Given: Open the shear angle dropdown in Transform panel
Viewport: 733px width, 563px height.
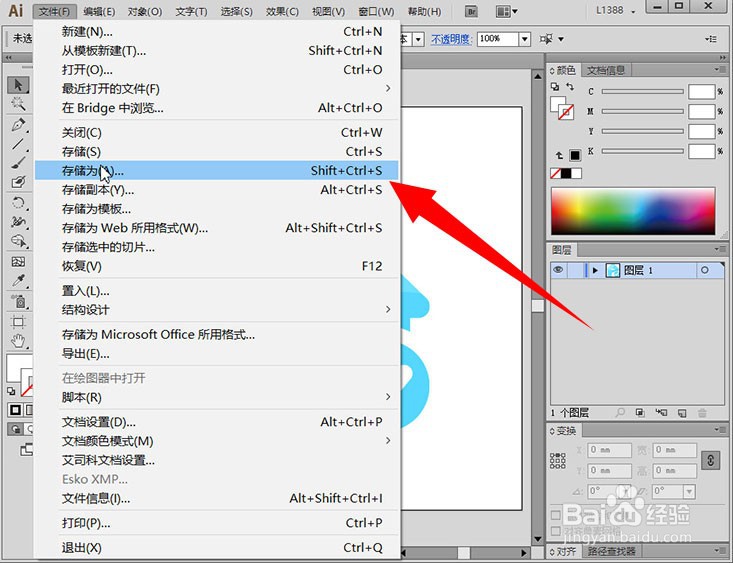Looking at the screenshot, I should (x=689, y=491).
